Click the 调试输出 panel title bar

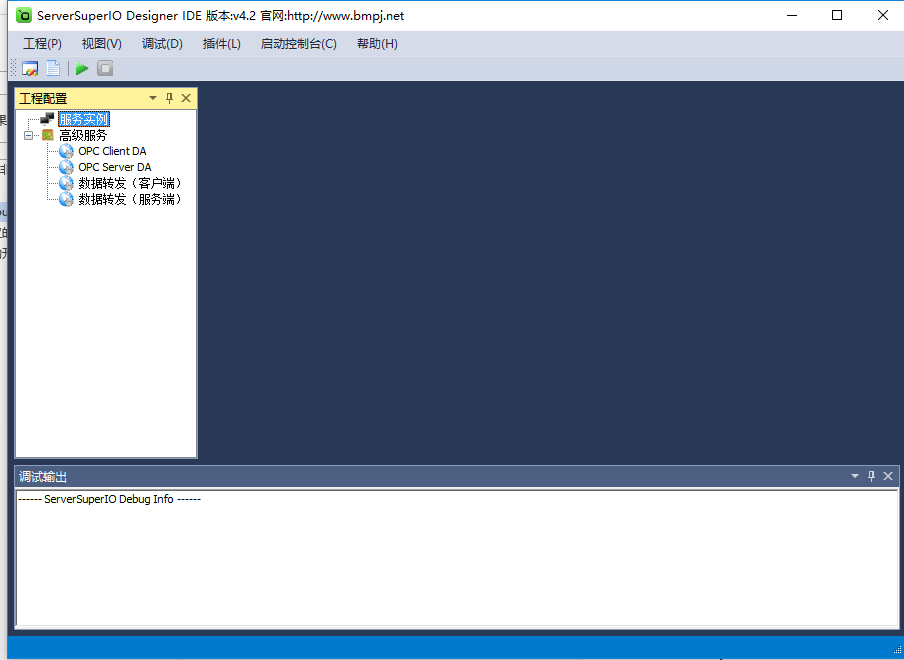click(x=457, y=477)
